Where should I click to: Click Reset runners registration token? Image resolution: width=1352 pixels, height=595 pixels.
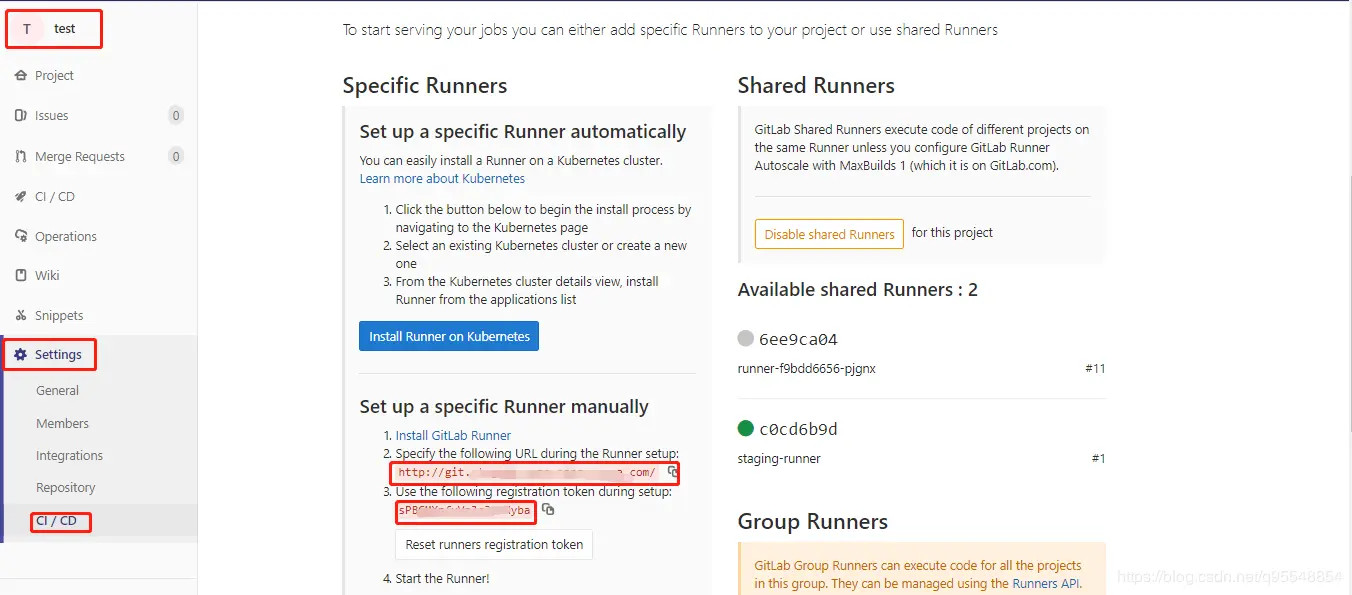click(494, 545)
